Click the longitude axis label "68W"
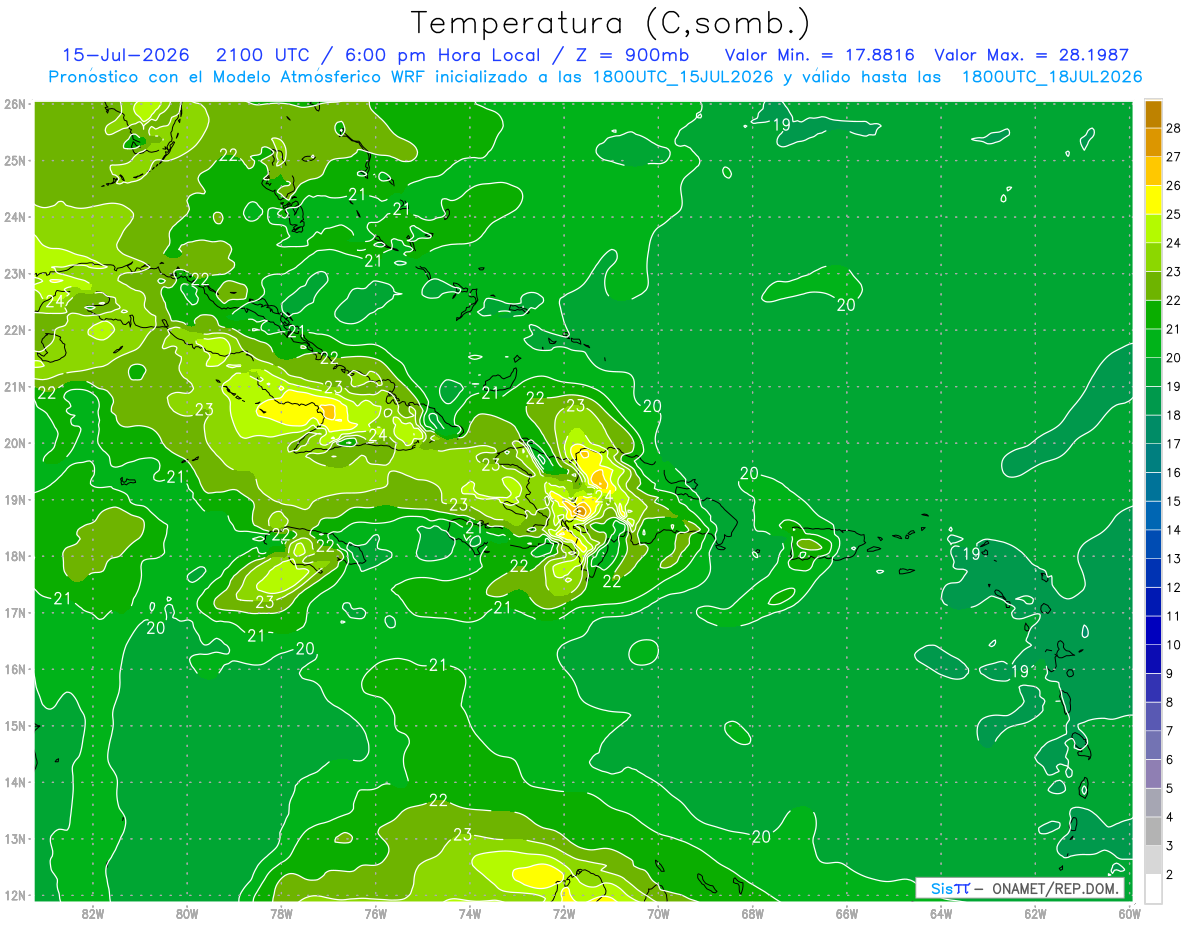Image resolution: width=1200 pixels, height=927 pixels. (x=752, y=914)
